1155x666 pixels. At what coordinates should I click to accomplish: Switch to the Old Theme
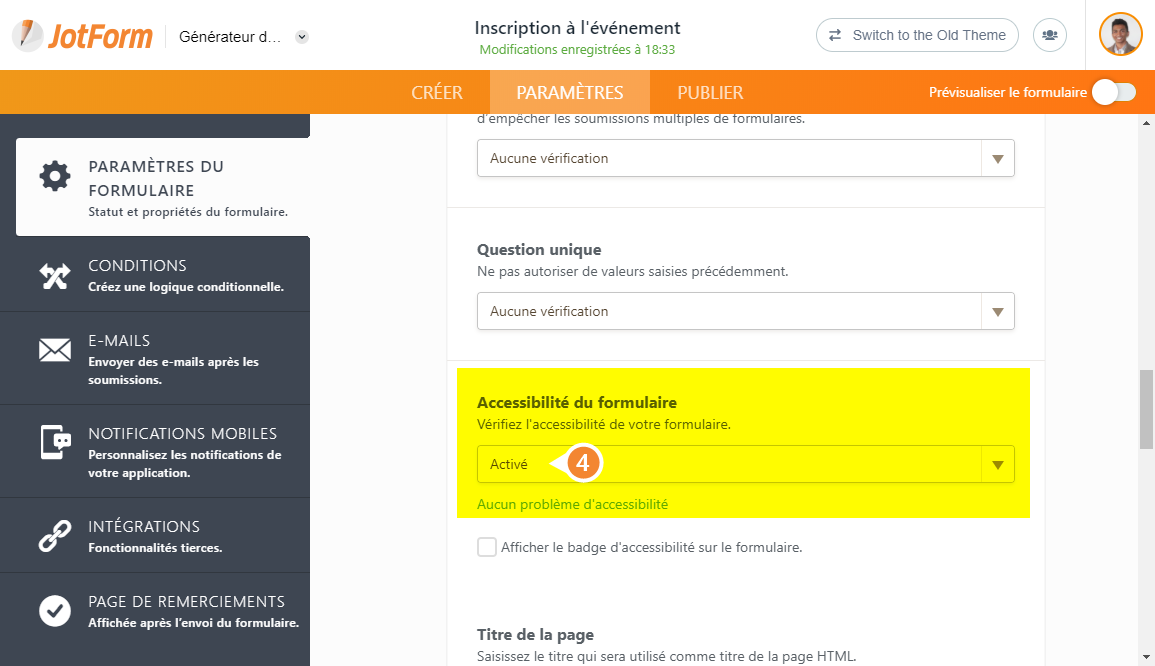pos(917,35)
